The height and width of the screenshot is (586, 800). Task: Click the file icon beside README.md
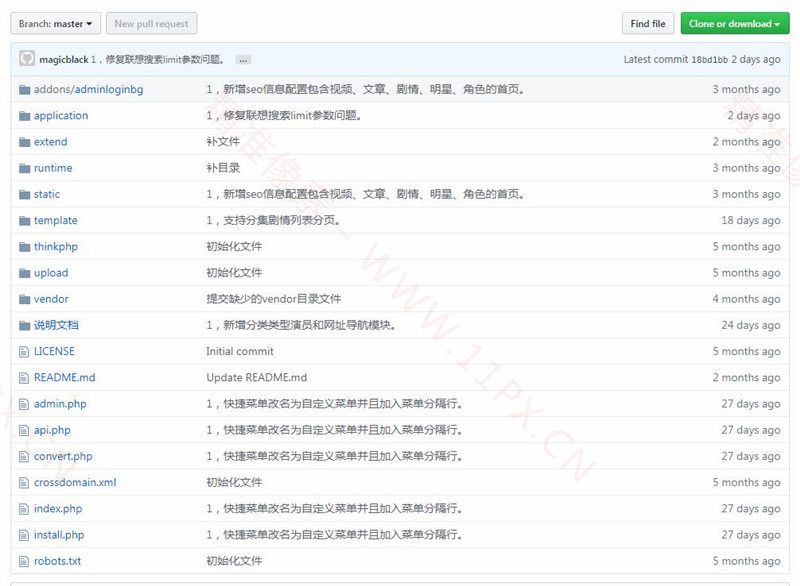[24, 378]
